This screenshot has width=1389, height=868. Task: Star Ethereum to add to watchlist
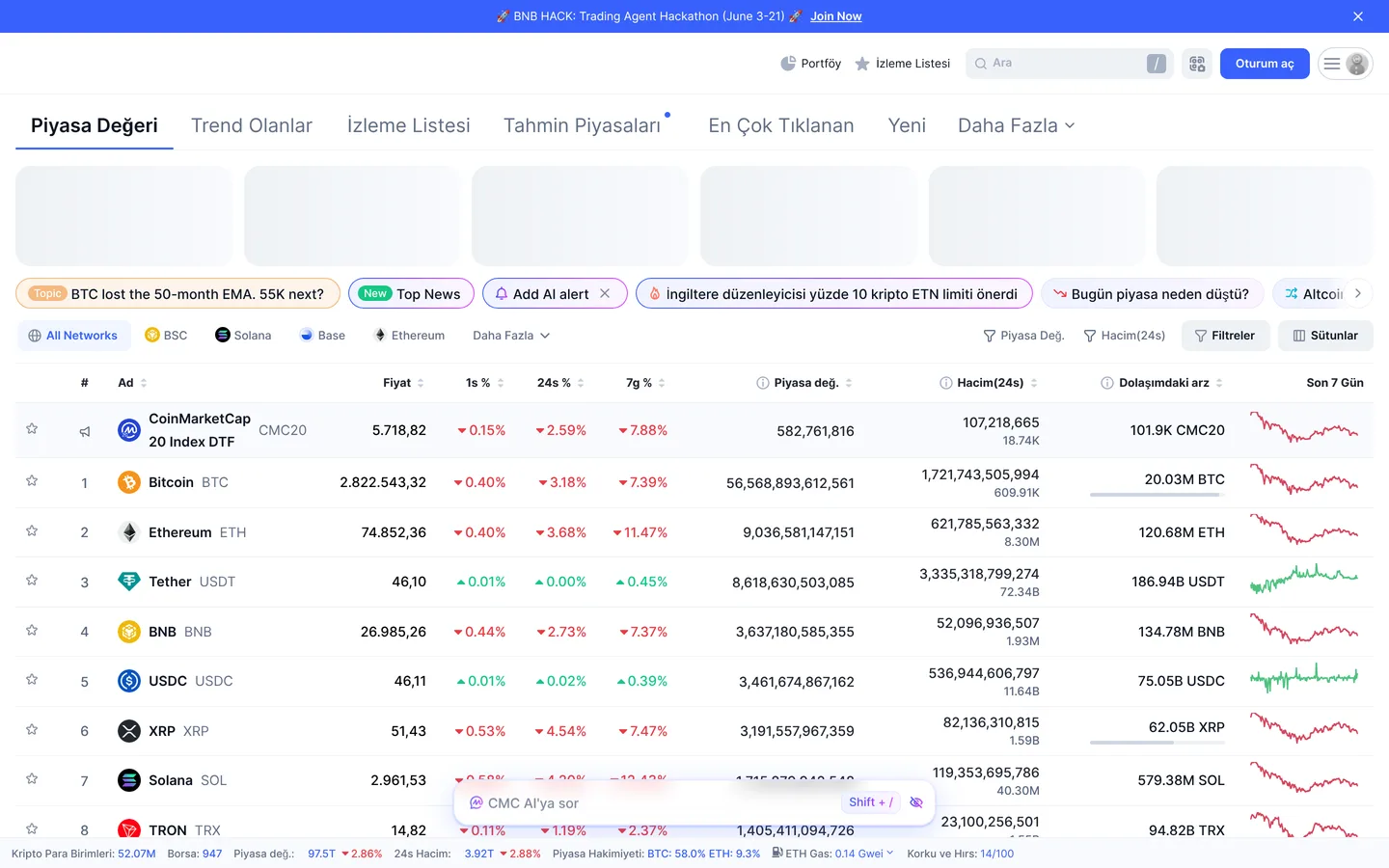[32, 530]
